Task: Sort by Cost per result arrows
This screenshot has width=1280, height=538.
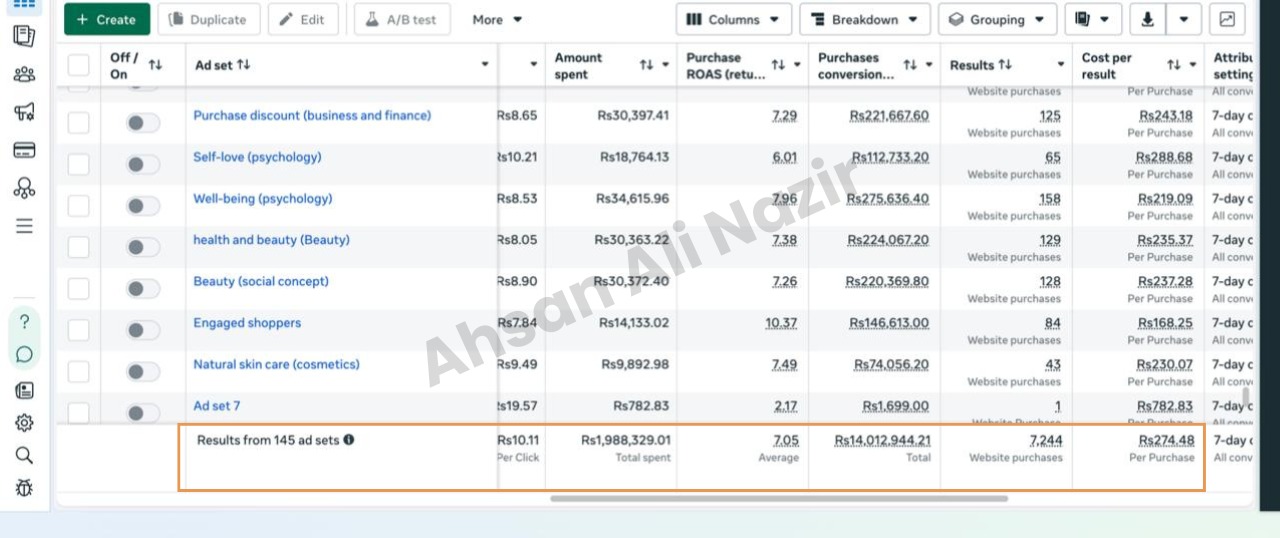Action: 1174,65
